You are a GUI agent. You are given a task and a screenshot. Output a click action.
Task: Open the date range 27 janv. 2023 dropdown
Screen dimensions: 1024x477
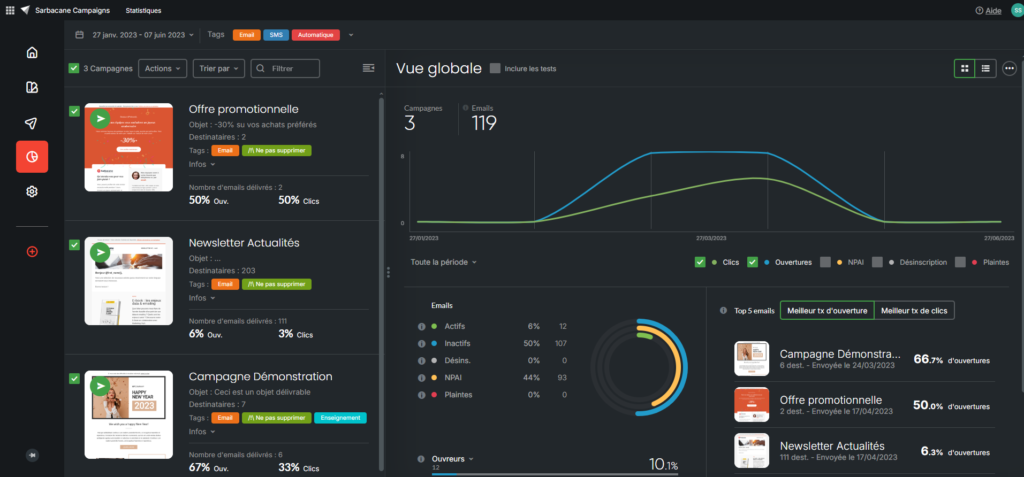click(143, 35)
